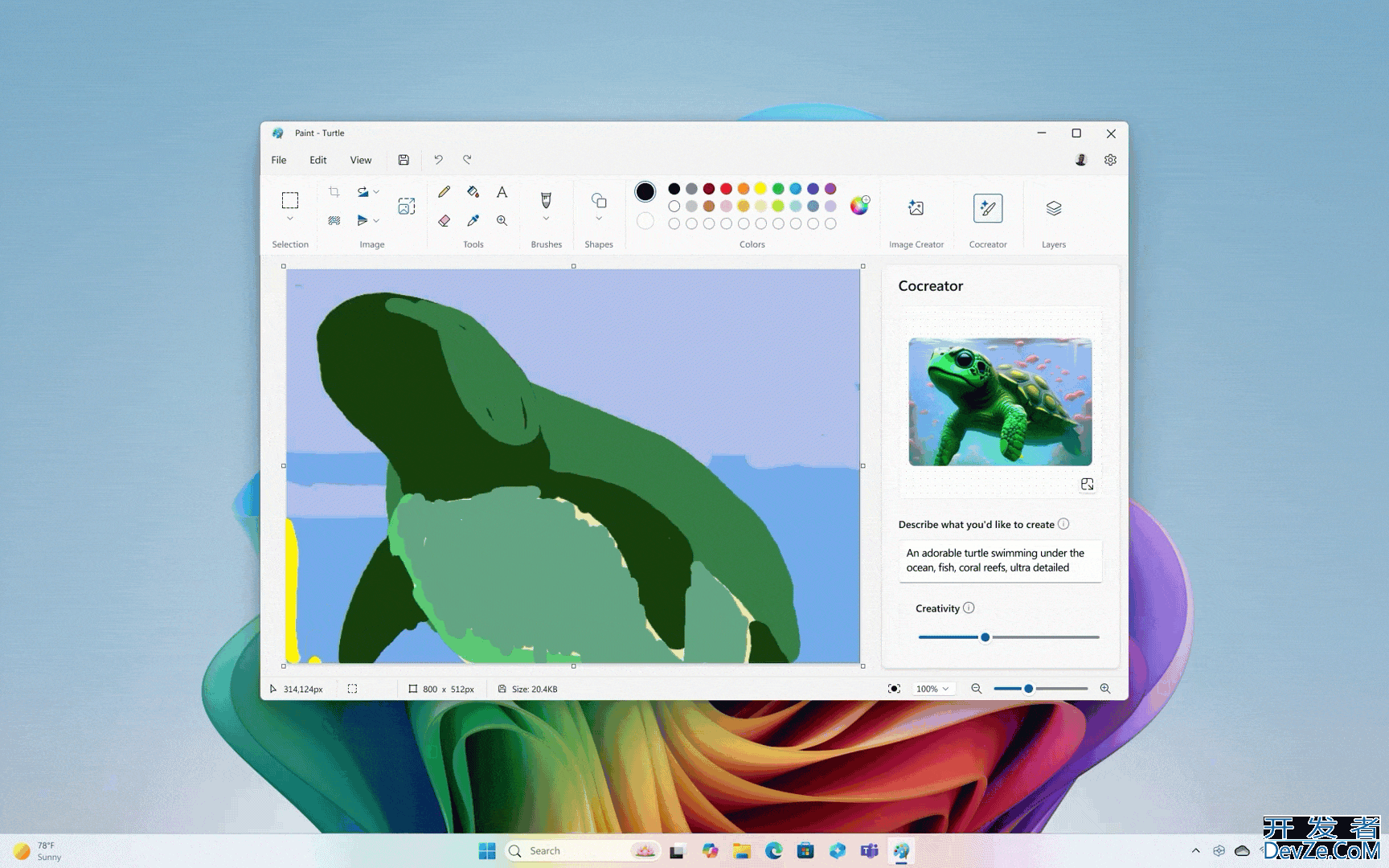
Task: Click the Background removal icon
Action: pos(334,220)
